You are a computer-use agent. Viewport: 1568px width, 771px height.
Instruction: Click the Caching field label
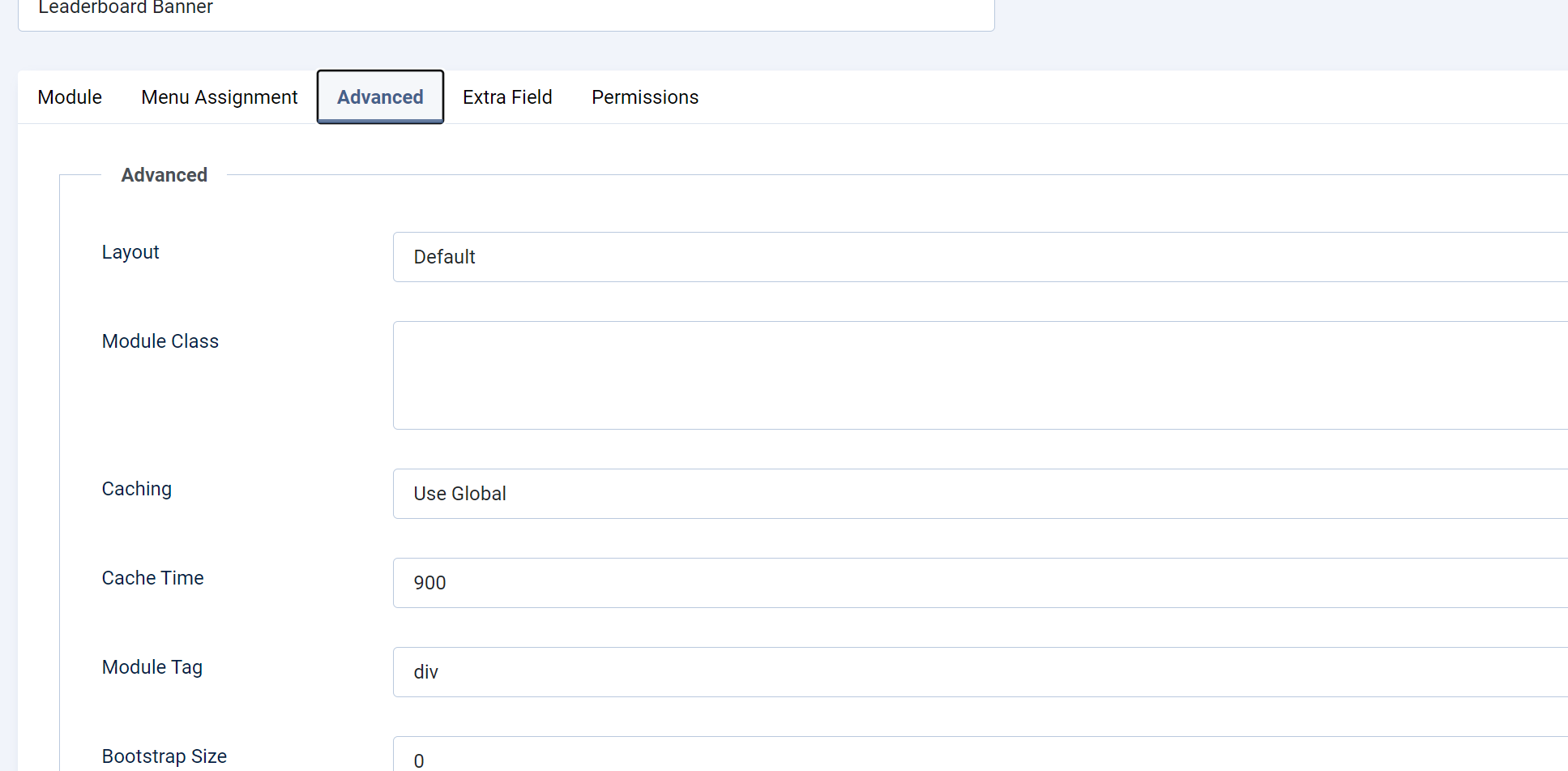click(137, 489)
